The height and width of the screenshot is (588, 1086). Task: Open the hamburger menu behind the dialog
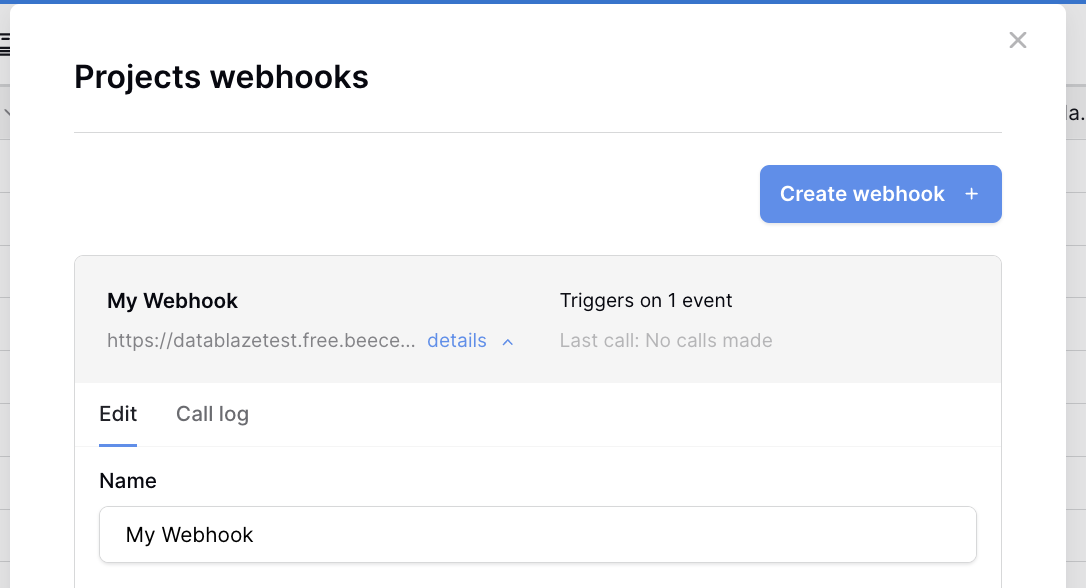click(4, 44)
